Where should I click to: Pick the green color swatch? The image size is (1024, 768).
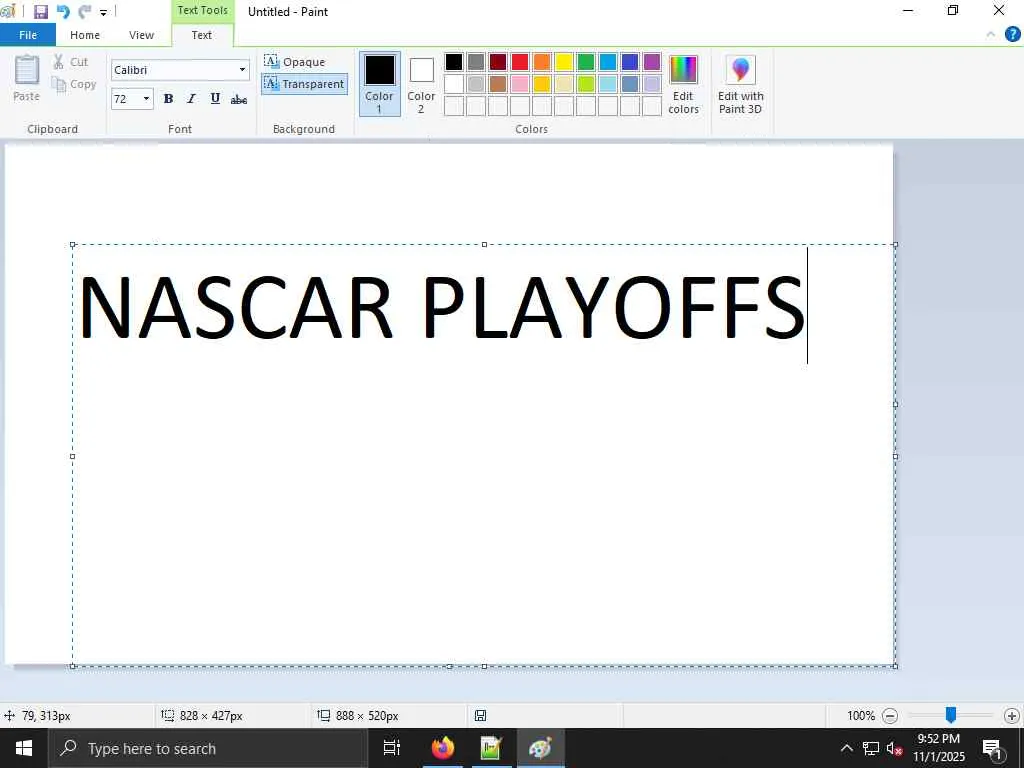click(x=586, y=62)
